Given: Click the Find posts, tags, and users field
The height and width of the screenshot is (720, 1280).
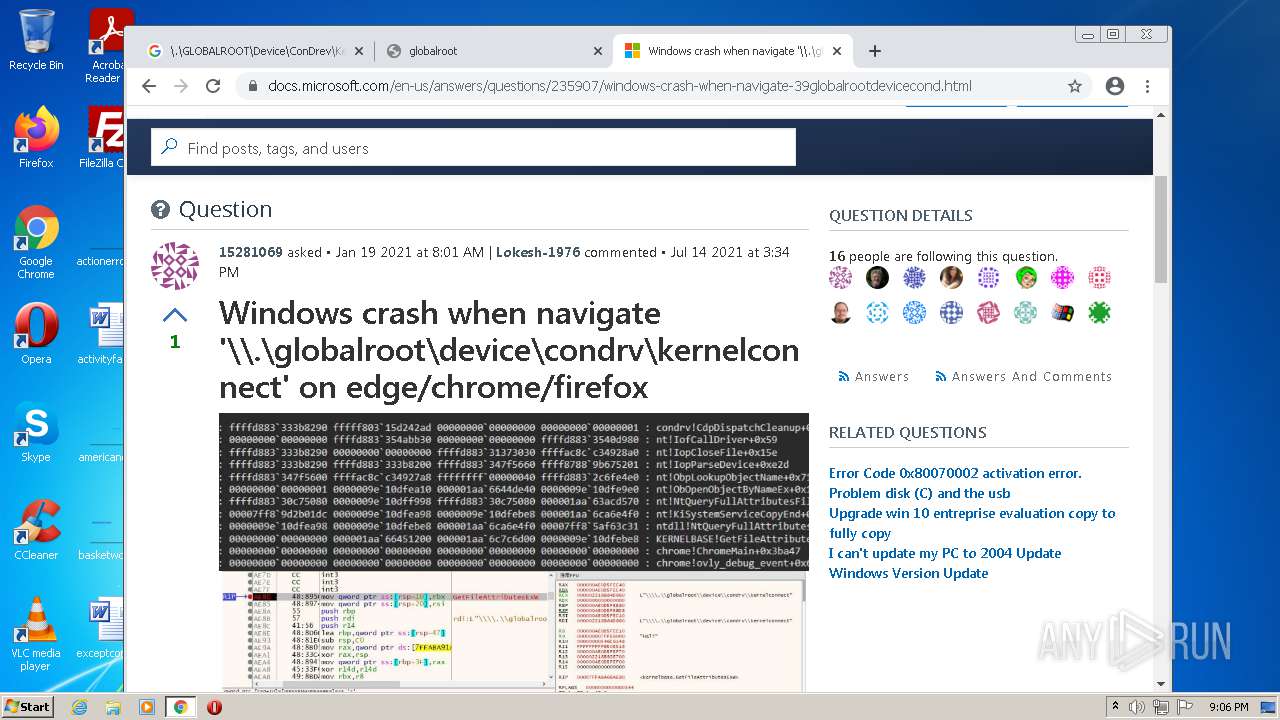Looking at the screenshot, I should pyautogui.click(x=473, y=147).
